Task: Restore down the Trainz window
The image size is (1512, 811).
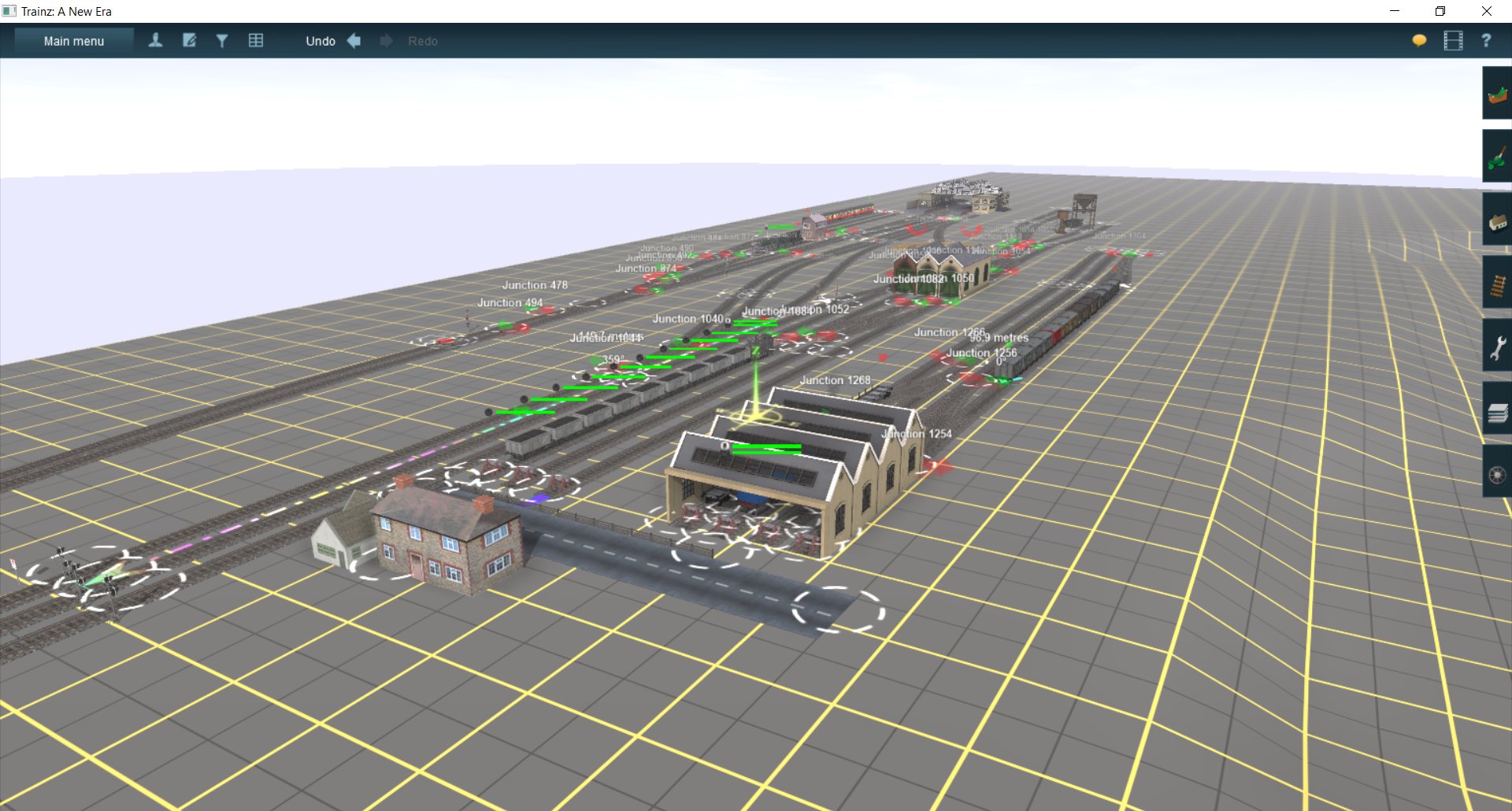Action: click(x=1440, y=11)
